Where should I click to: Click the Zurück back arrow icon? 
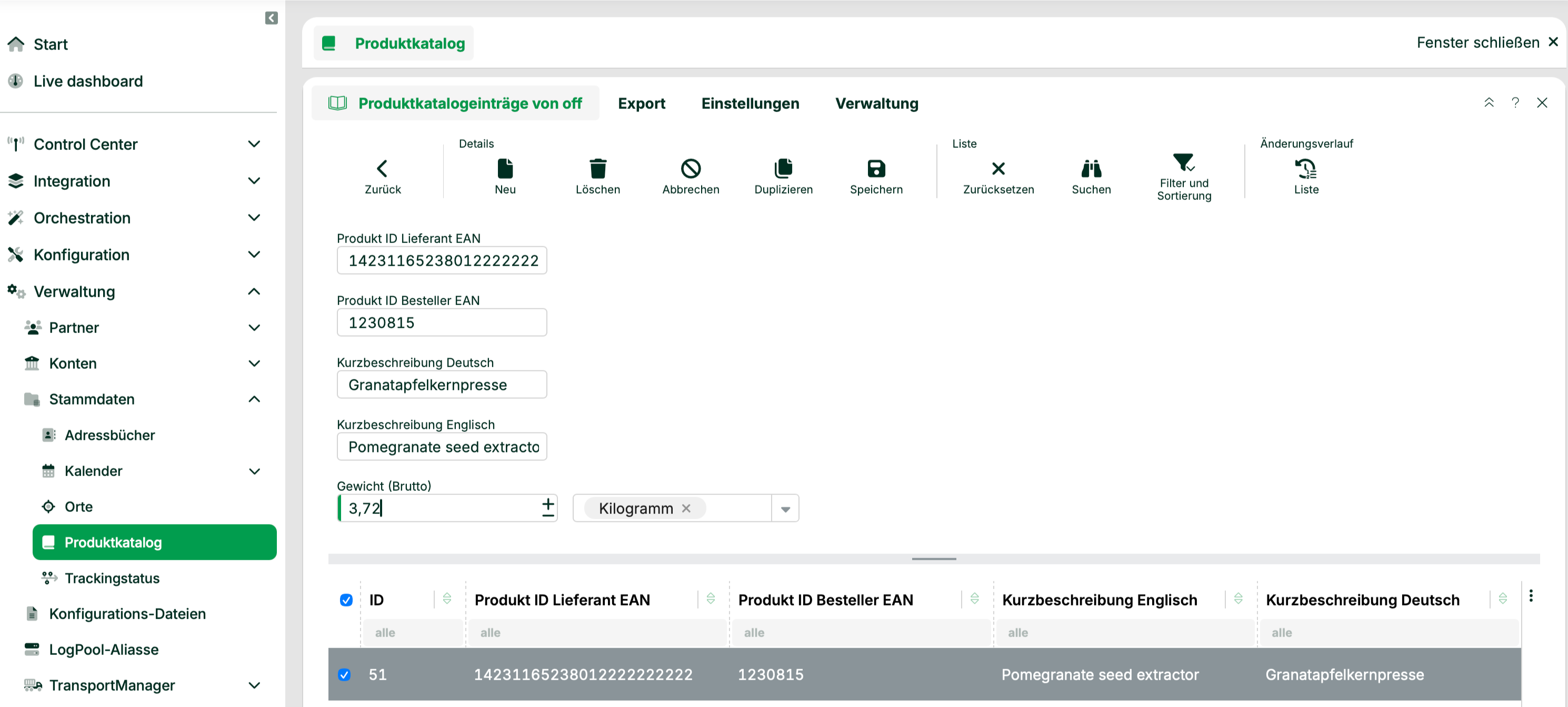pos(382,168)
